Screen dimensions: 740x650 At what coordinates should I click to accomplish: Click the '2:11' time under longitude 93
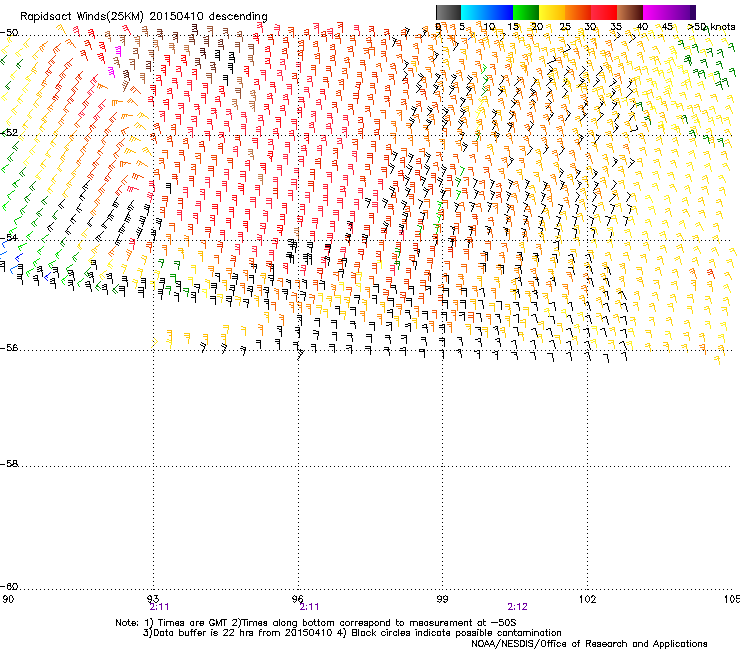pos(159,607)
